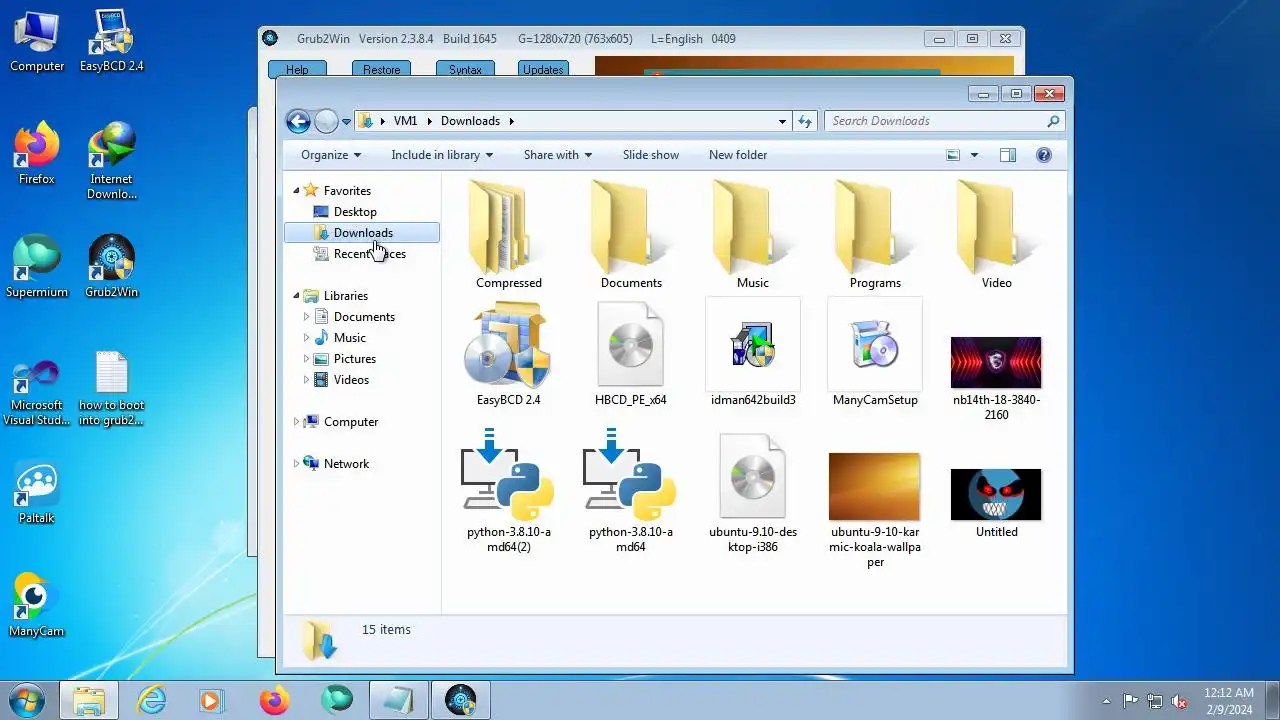Open the Video folder
The image size is (1280, 720).
click(x=997, y=227)
